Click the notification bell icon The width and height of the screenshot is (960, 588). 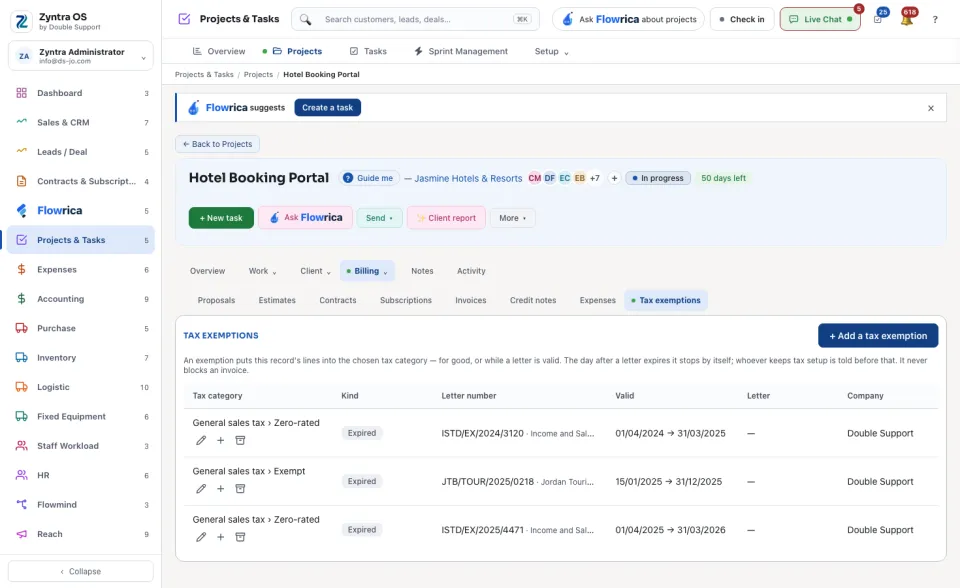[x=907, y=19]
